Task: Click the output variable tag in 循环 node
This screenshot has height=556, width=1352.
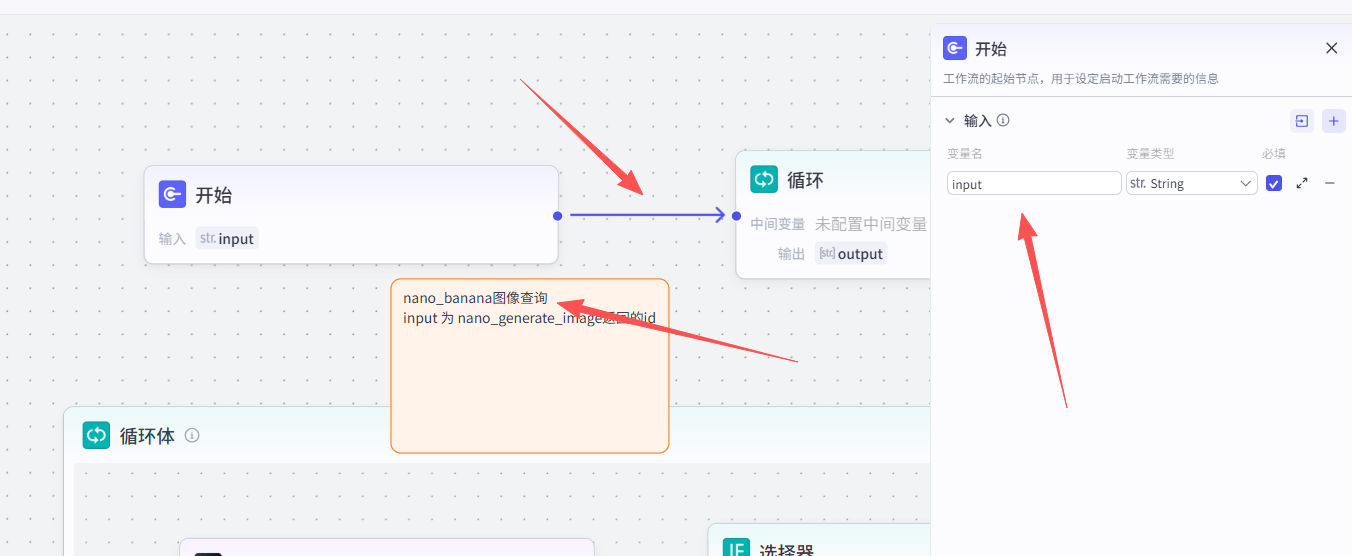Action: point(851,254)
